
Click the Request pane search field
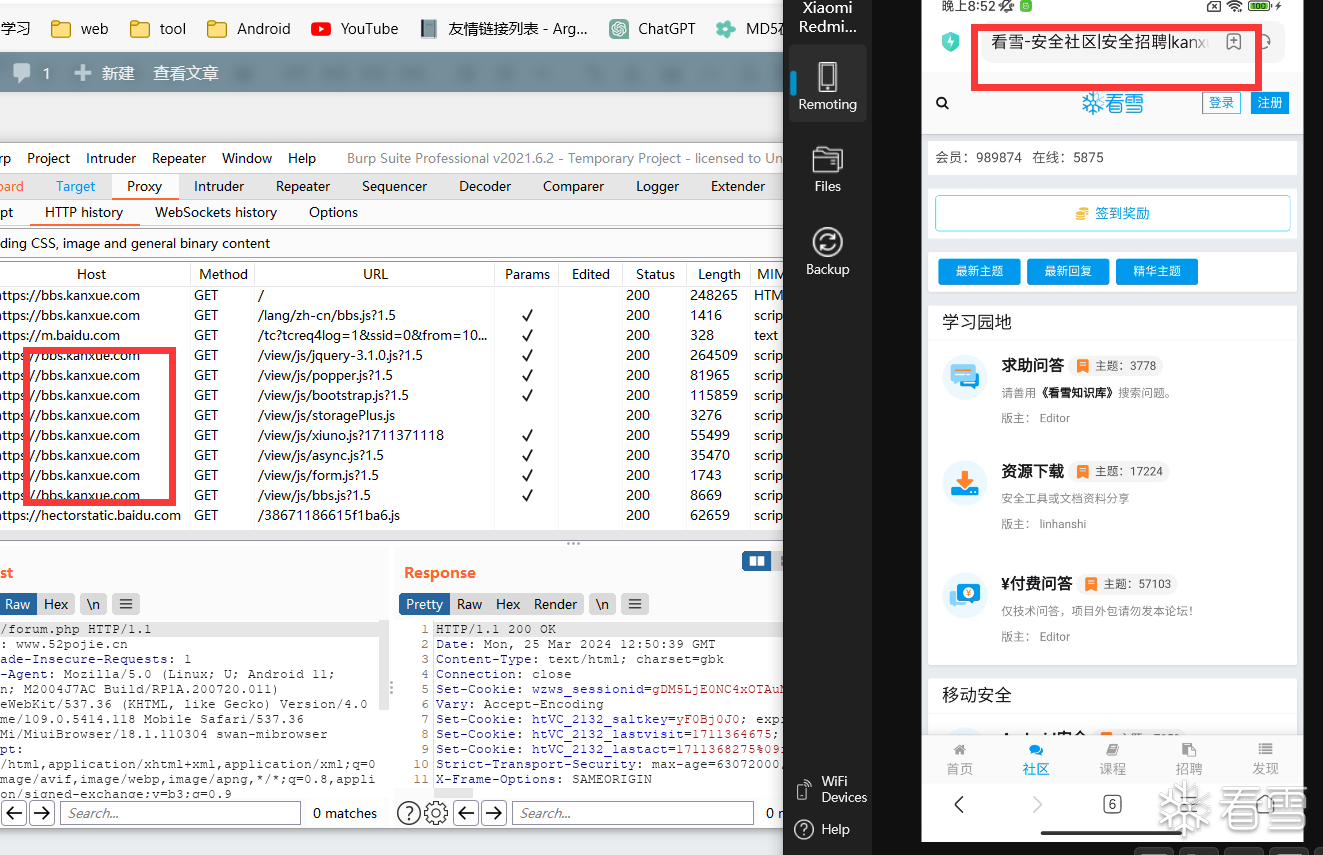(180, 813)
